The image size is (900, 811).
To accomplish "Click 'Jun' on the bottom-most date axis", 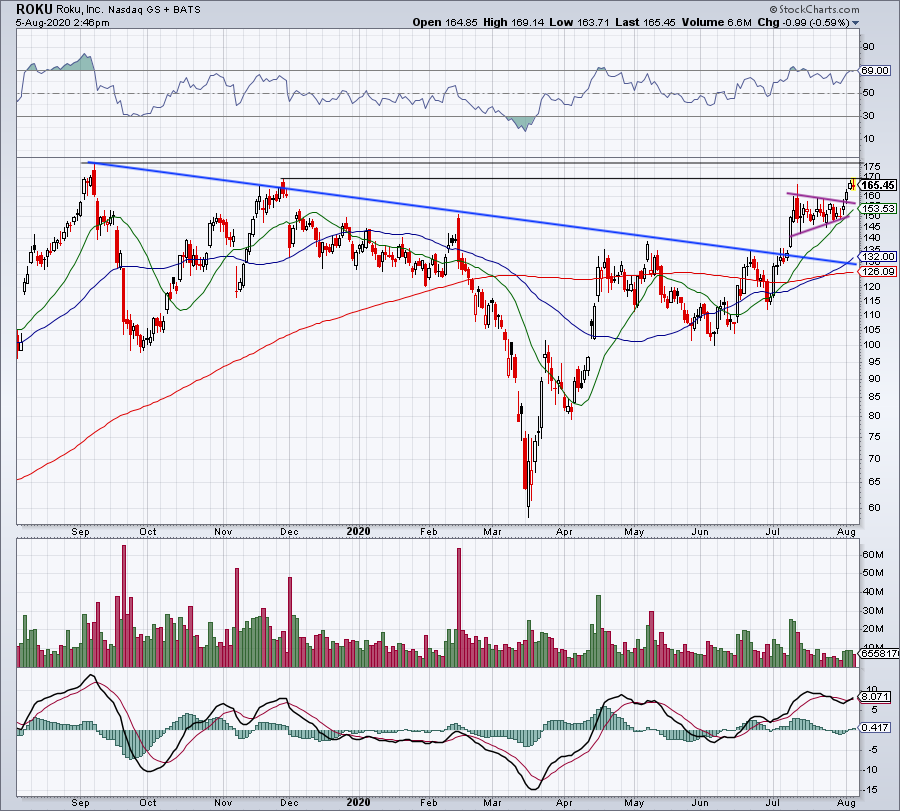I will click(x=699, y=802).
